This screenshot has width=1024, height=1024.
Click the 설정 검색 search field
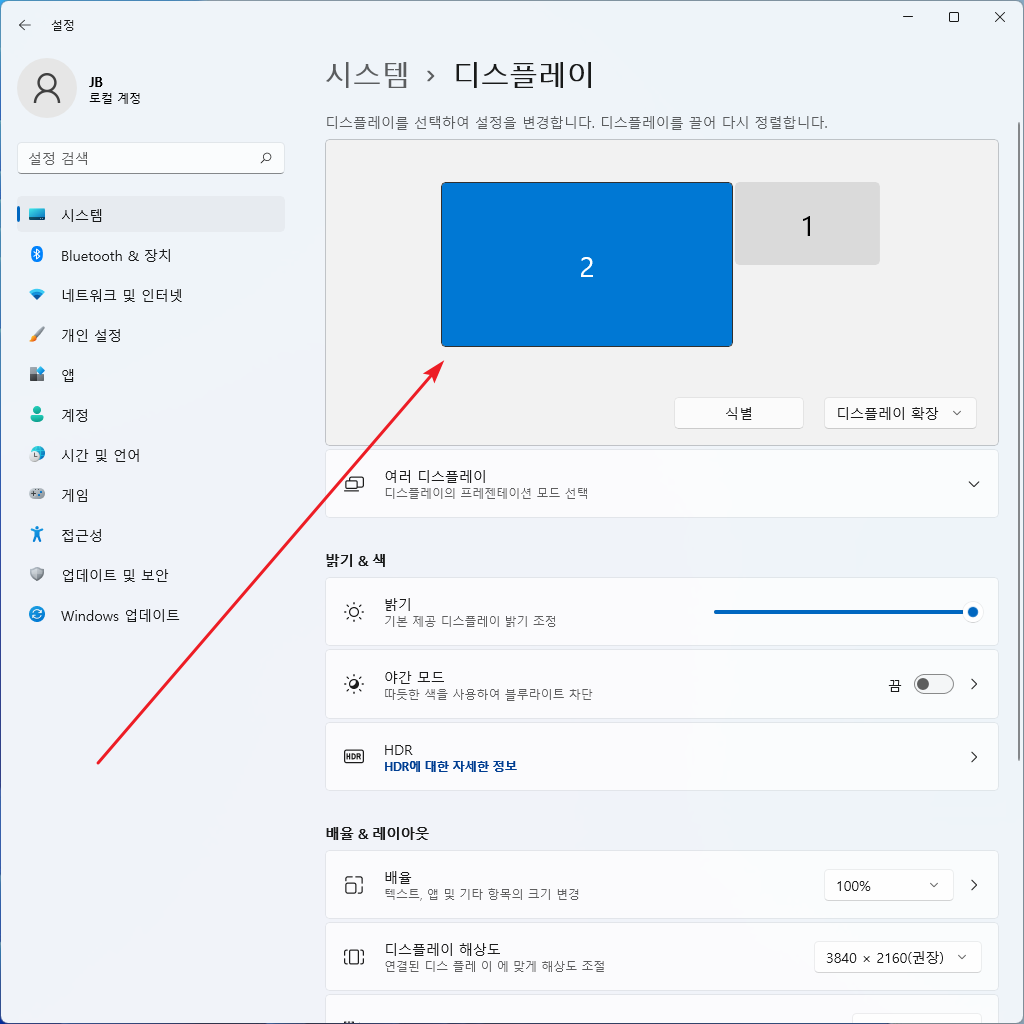pos(151,158)
